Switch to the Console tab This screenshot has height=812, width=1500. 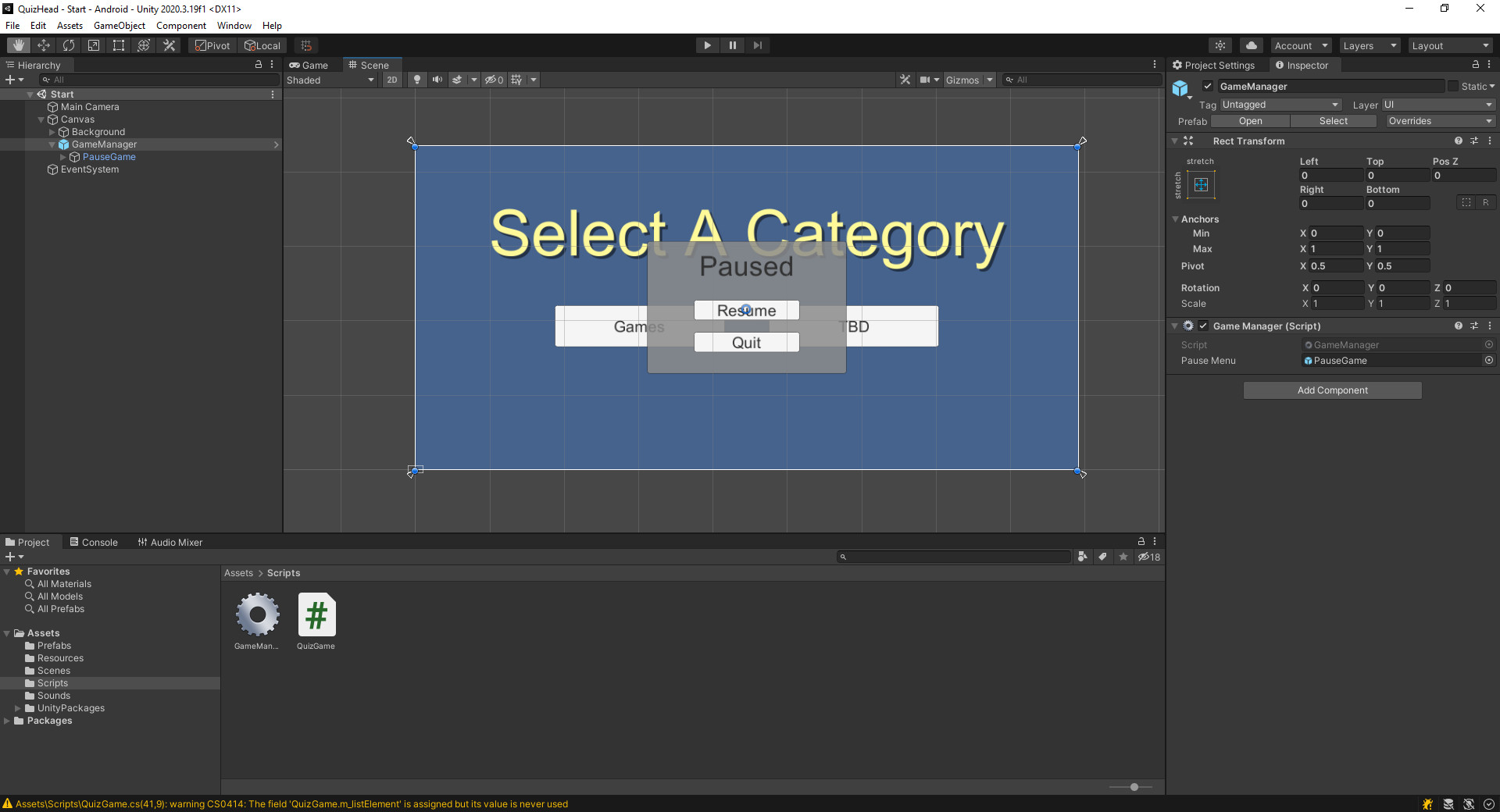(x=94, y=542)
